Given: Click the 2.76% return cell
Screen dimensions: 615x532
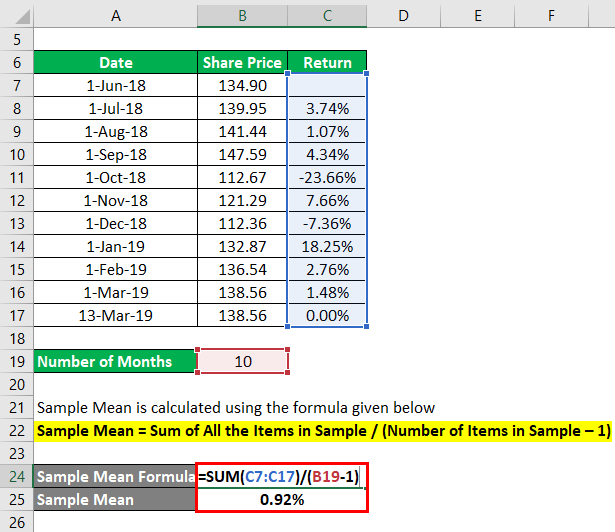Looking at the screenshot, I should [328, 269].
